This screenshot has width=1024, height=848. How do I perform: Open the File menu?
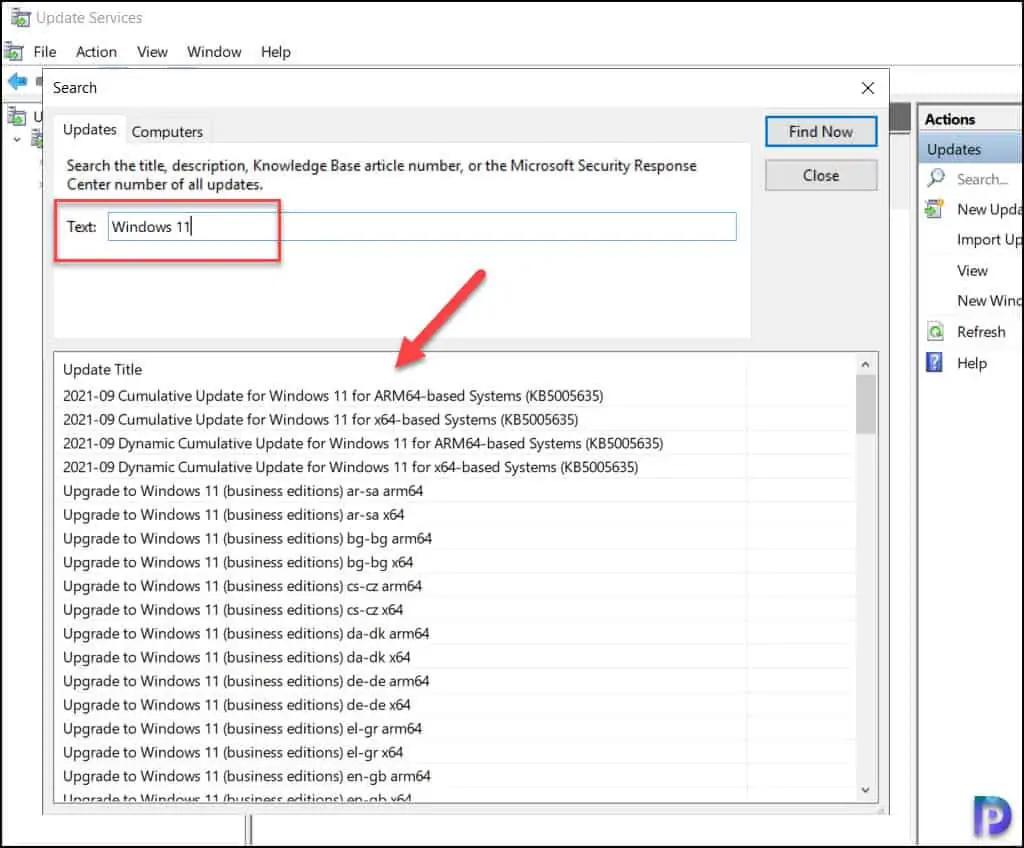point(45,52)
